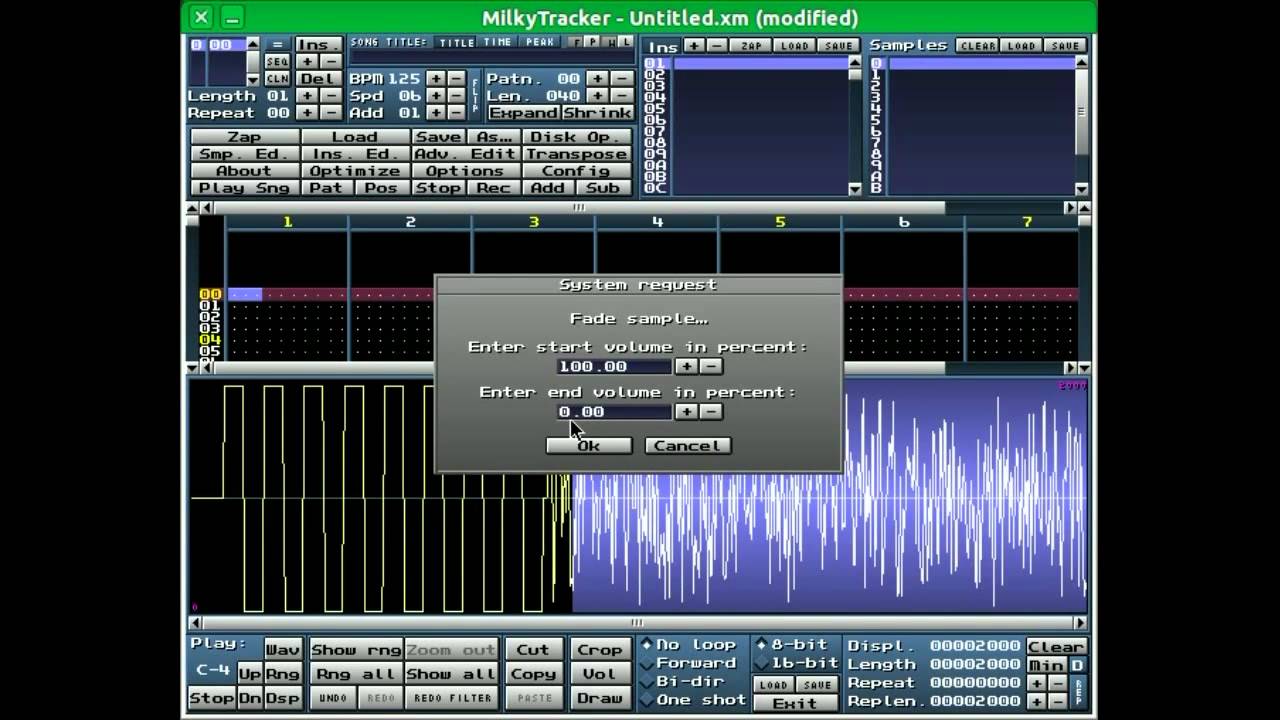Click the Stop button in main menu
Viewport: 1280px width, 720px height.
tap(438, 188)
